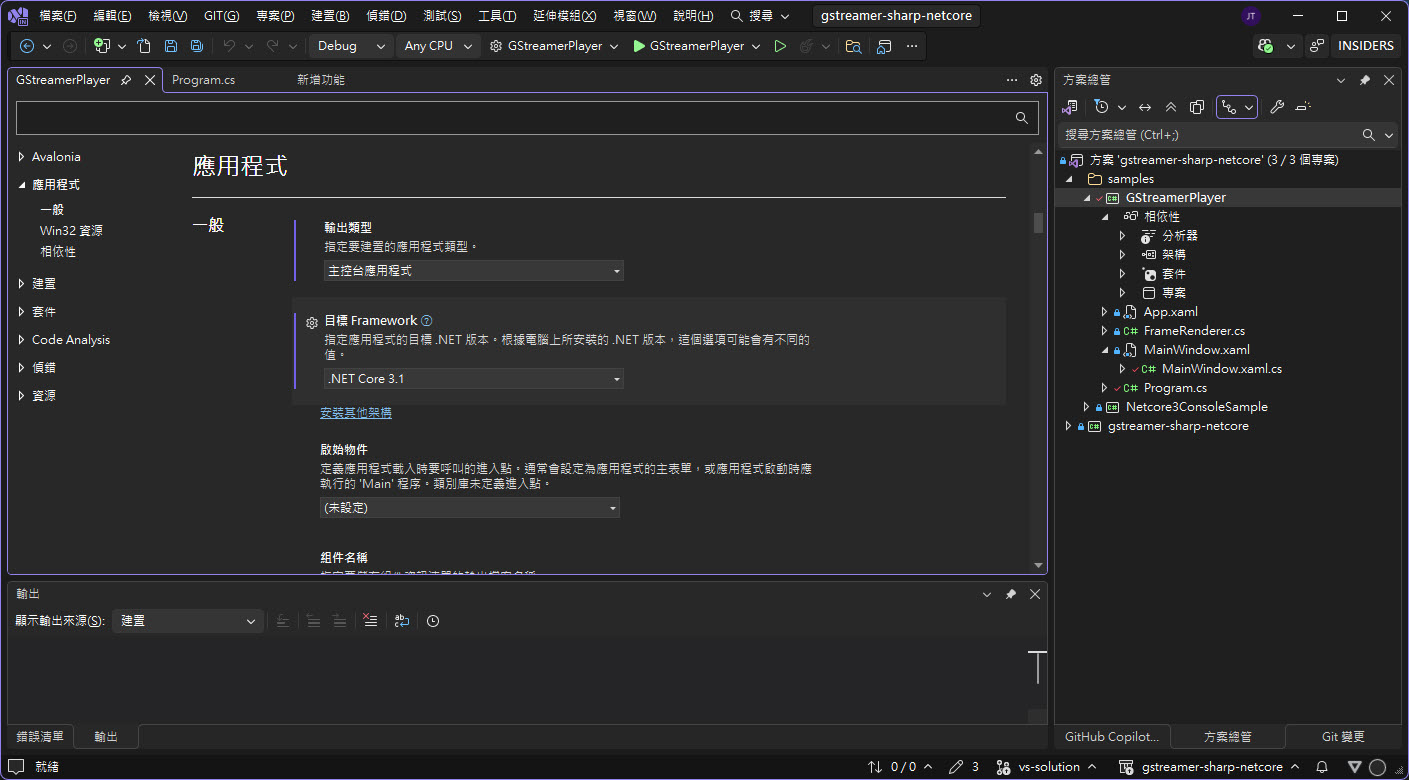Toggle word wrap in the output panel
1409x780 pixels.
click(x=401, y=621)
